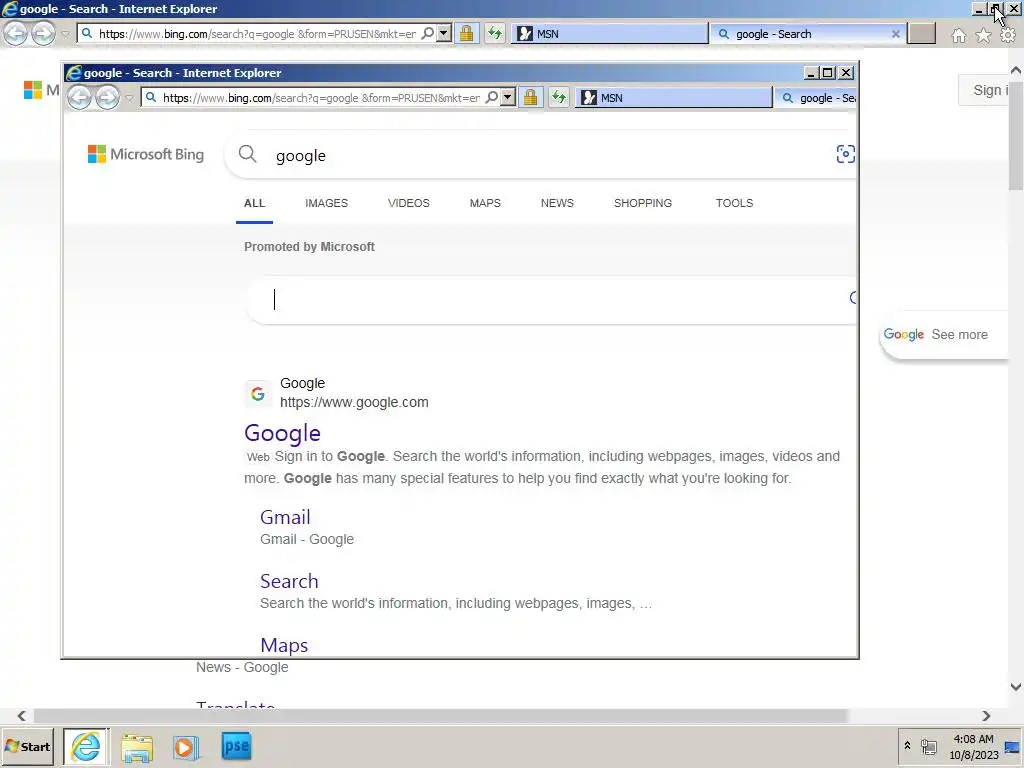The image size is (1024, 768).
Task: Open Favorites star in outer IE toolbar
Action: pyautogui.click(x=983, y=35)
